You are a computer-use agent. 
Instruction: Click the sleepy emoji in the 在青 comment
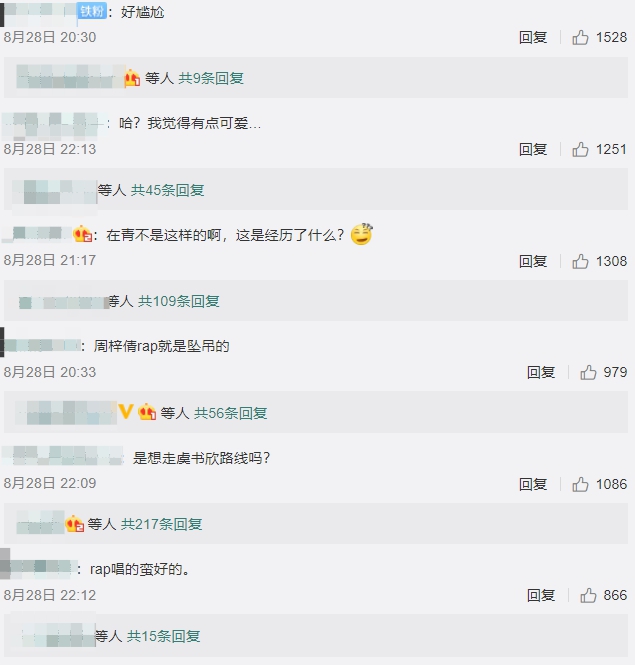click(361, 234)
